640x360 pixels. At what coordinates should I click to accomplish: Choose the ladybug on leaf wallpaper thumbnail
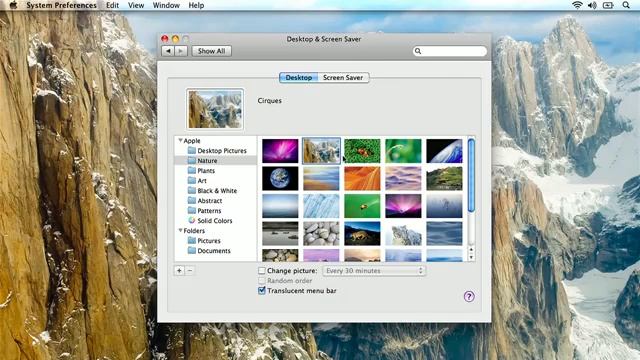click(362, 206)
